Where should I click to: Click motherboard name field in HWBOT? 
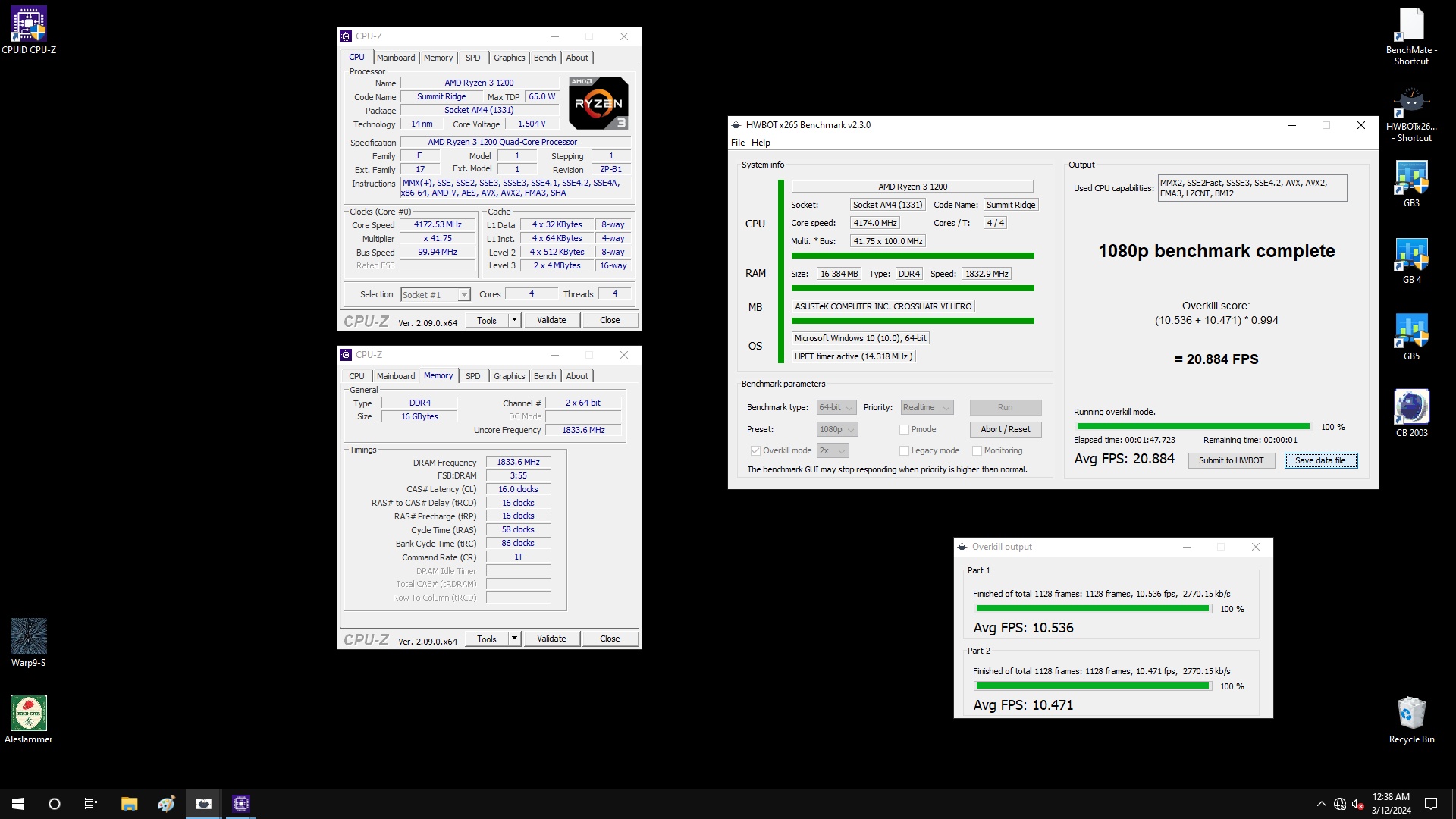click(x=883, y=306)
